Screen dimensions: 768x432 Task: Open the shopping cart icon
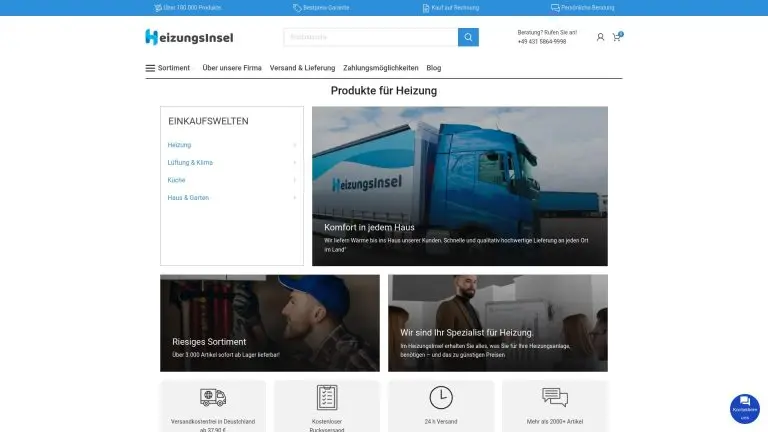tap(617, 37)
